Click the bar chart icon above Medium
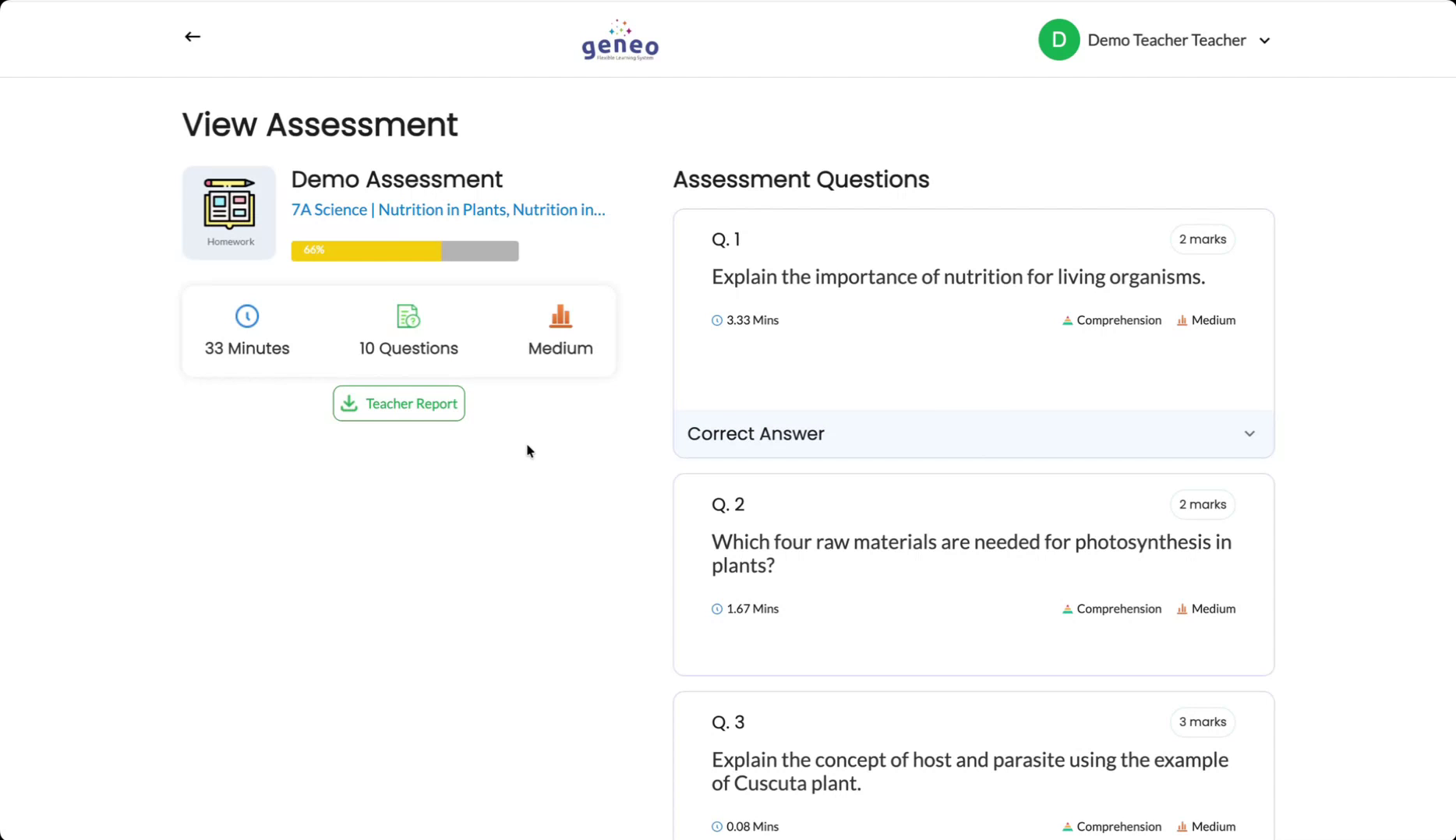 (x=560, y=316)
